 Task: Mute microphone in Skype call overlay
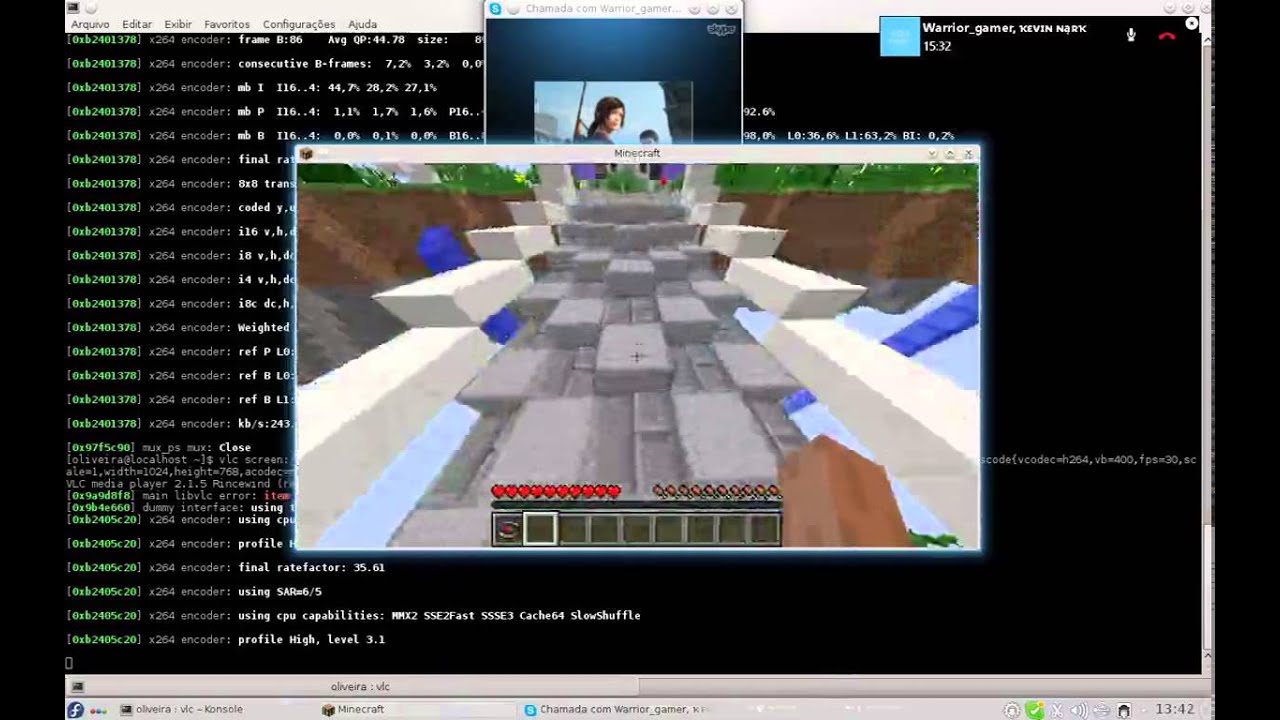pos(1131,35)
